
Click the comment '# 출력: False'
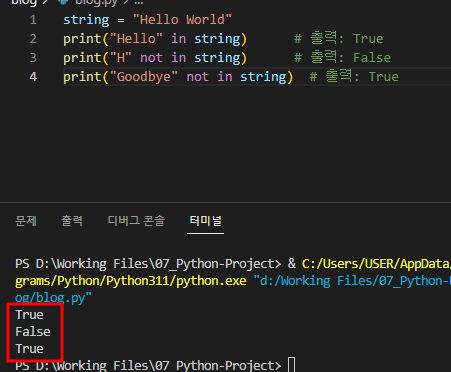(x=342, y=58)
